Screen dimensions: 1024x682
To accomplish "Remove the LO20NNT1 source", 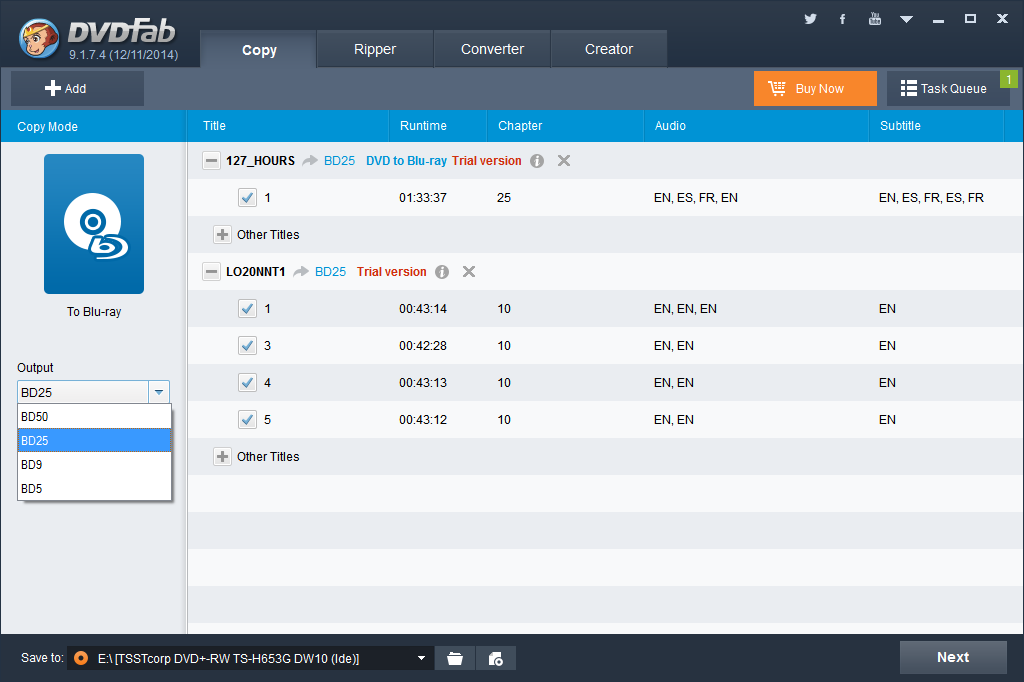I will [469, 272].
